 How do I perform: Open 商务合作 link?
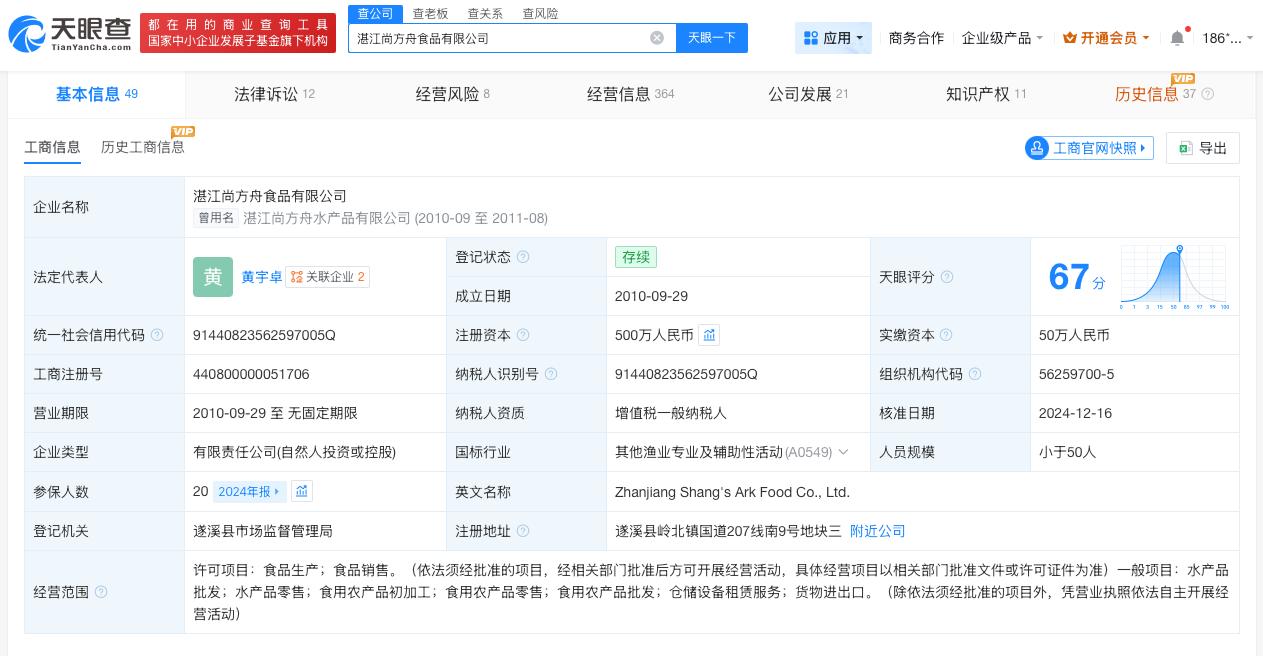point(916,38)
